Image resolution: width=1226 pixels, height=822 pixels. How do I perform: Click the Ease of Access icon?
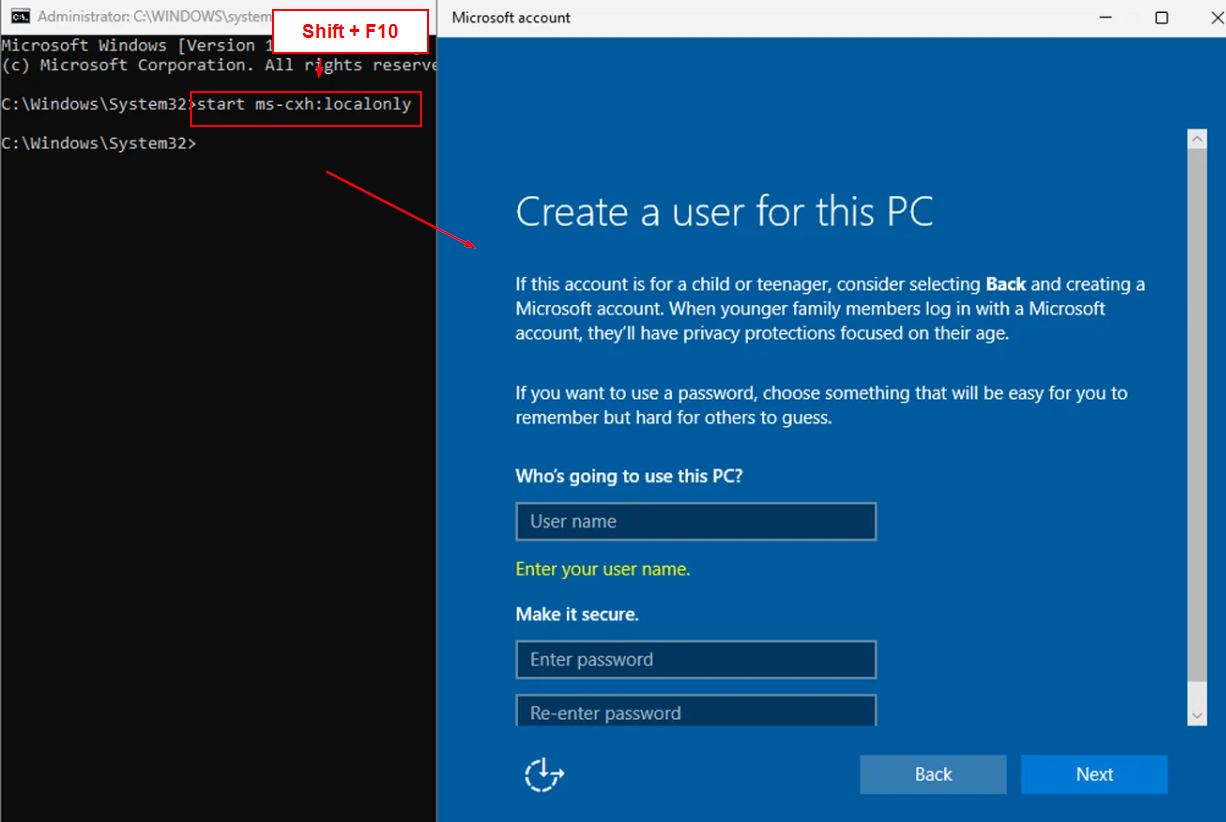click(544, 775)
